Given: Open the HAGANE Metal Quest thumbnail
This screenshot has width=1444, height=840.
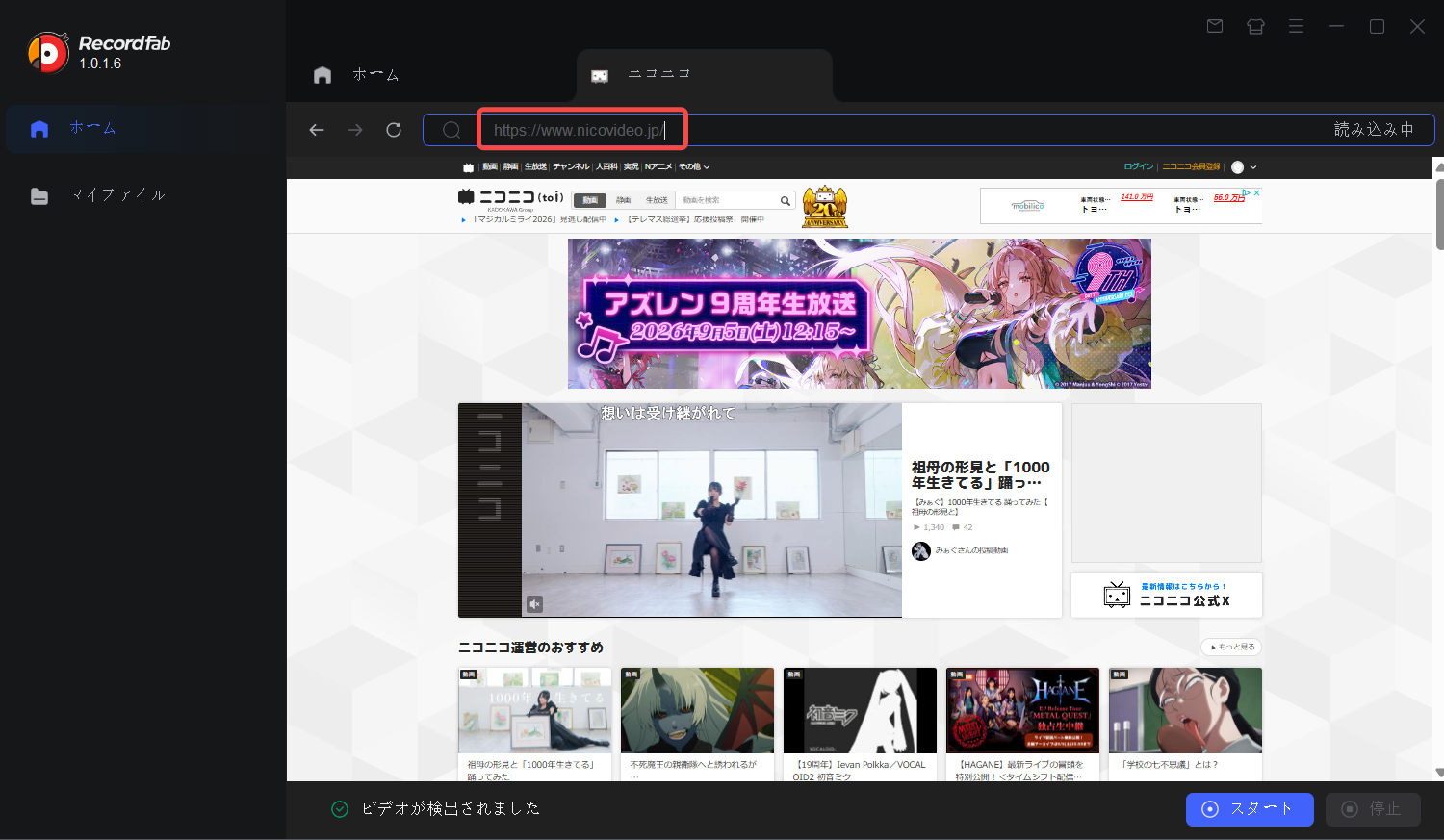Looking at the screenshot, I should [x=1022, y=710].
